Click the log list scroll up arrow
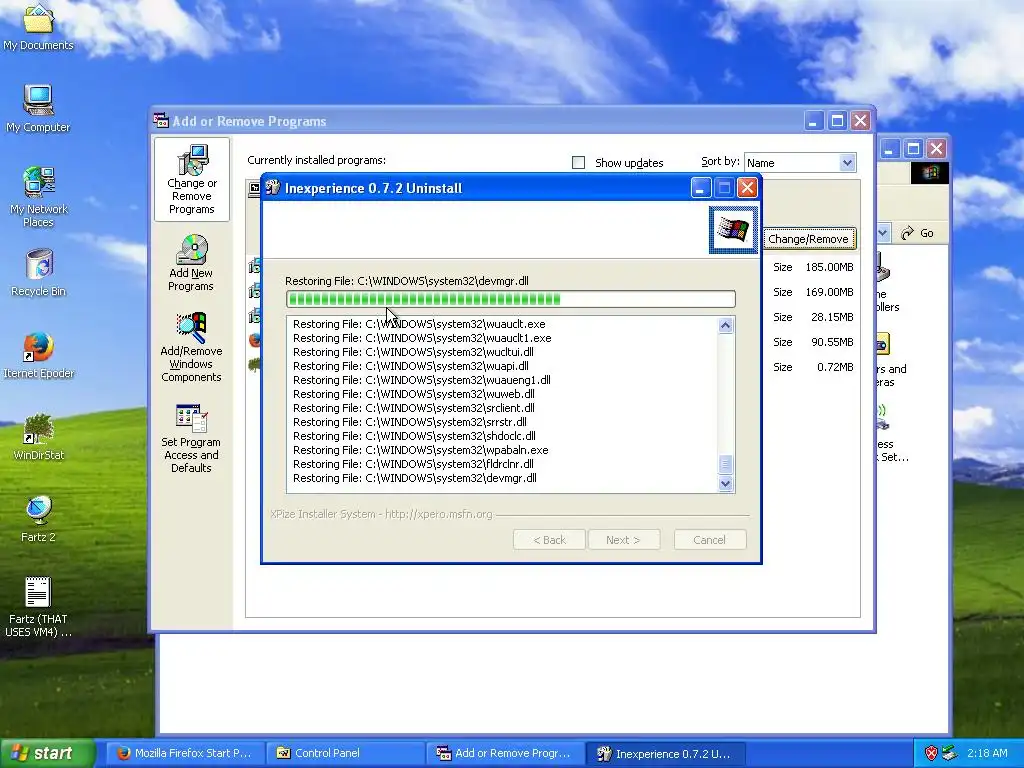The image size is (1024, 768). click(725, 325)
